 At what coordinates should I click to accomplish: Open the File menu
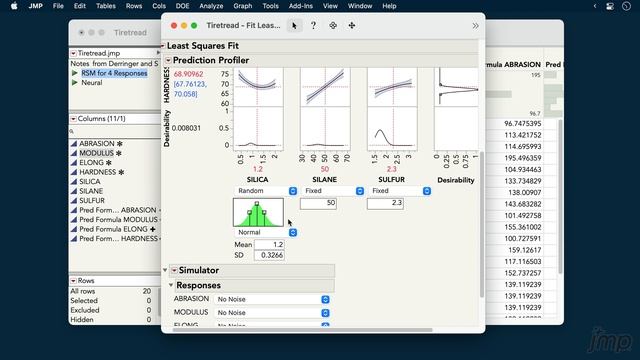(58, 6)
